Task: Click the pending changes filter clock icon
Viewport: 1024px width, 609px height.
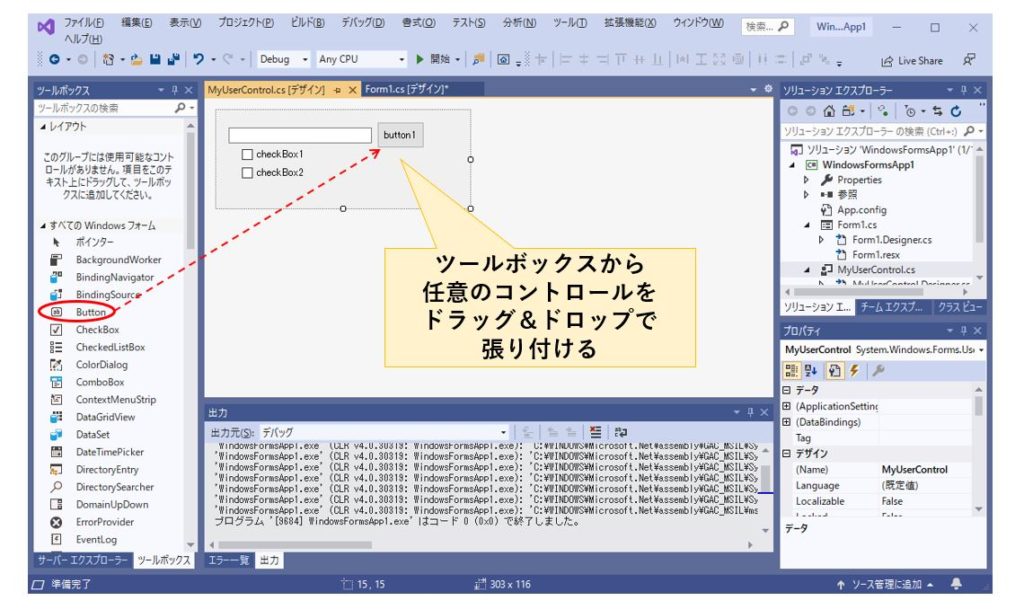Action: 910,111
